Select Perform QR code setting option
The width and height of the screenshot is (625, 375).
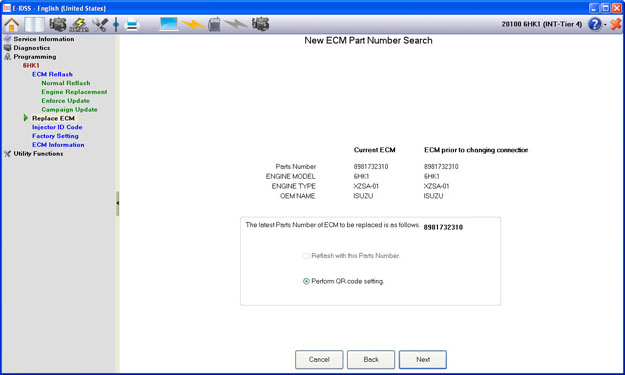(x=306, y=281)
